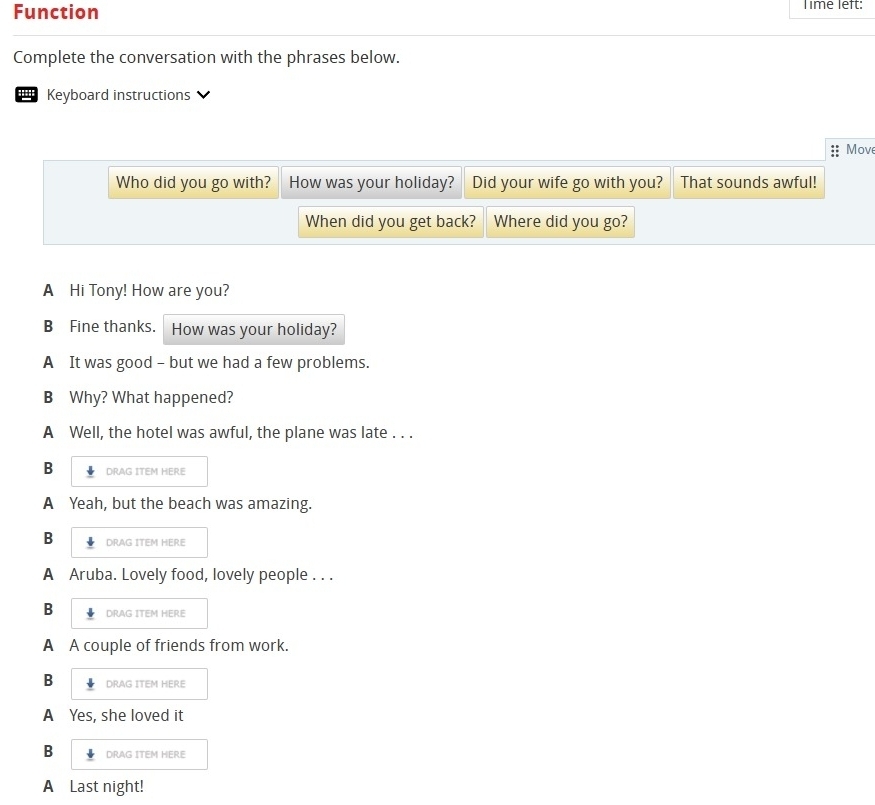The image size is (875, 805).
Task: Click the Function heading
Action: 56,12
